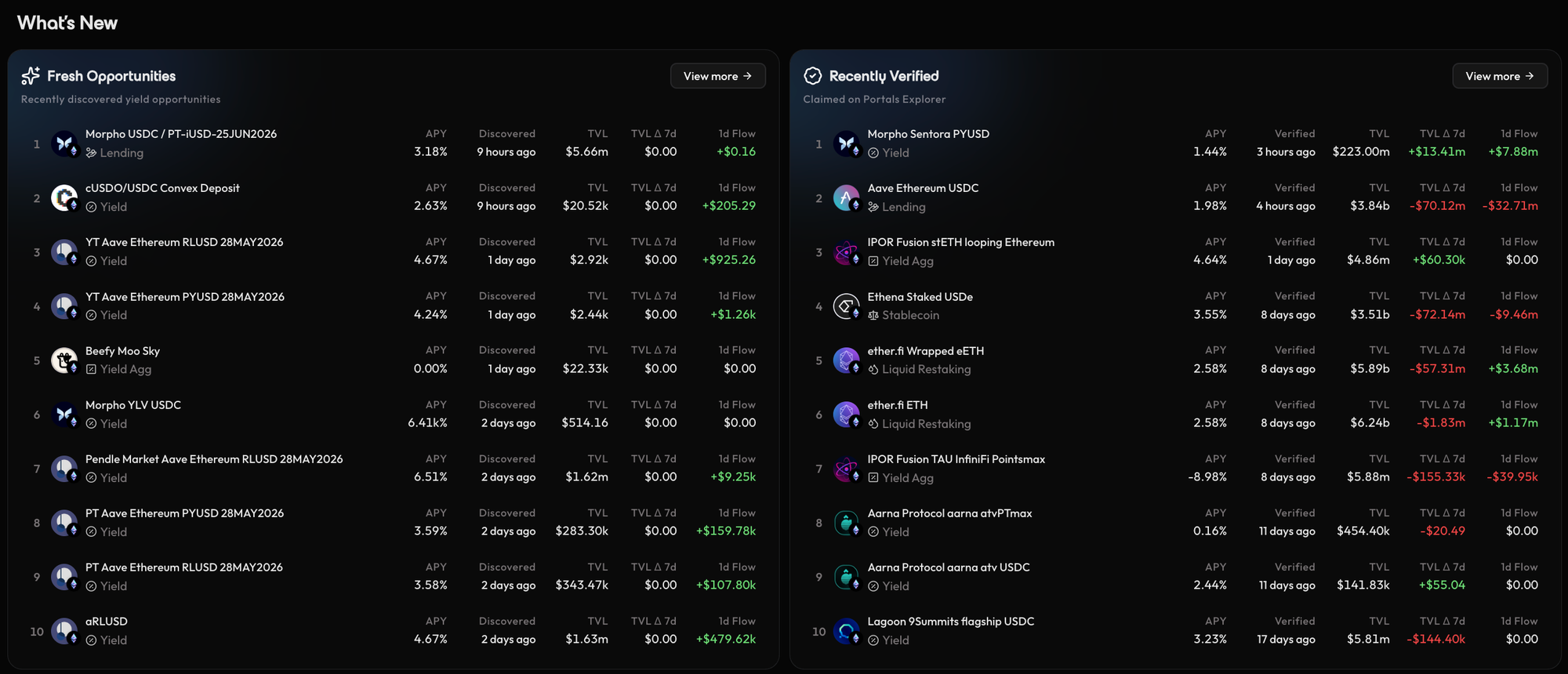The height and width of the screenshot is (674, 1568).
Task: Click the logo of PT Aave Ethereum PYUSD 28MAY2026
Action: [64, 522]
